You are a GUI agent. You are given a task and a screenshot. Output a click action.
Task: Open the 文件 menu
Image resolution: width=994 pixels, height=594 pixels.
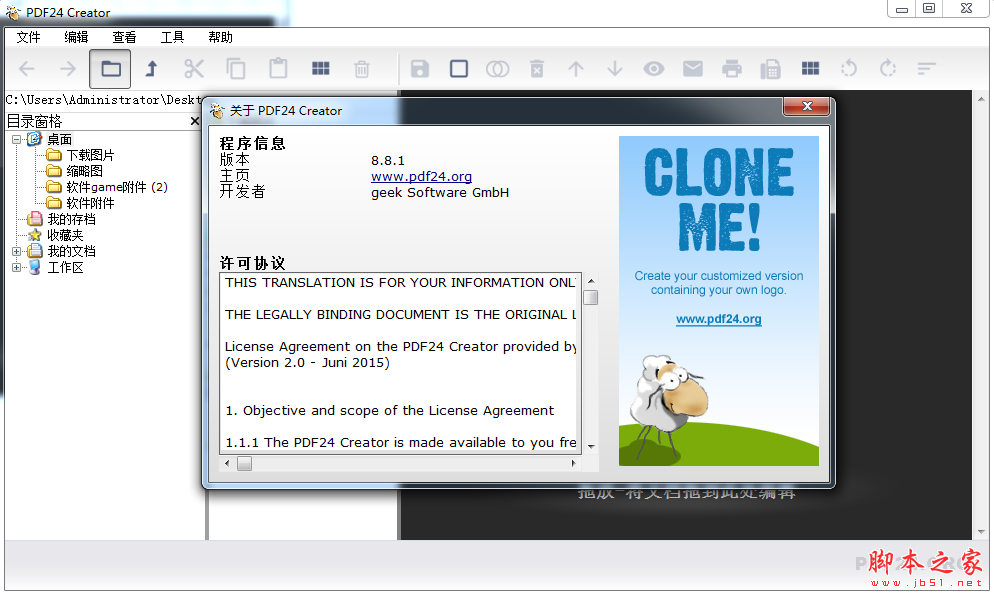tap(29, 37)
